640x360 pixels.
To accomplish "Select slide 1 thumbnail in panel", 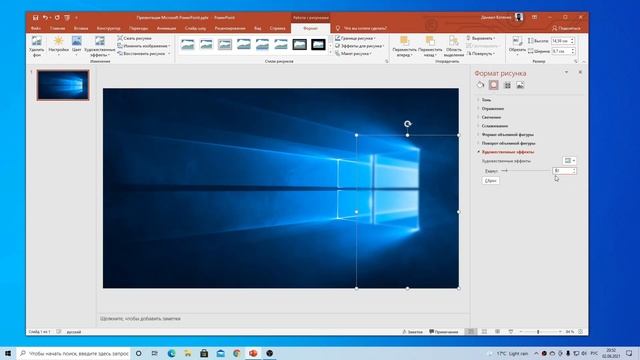I will [x=63, y=85].
